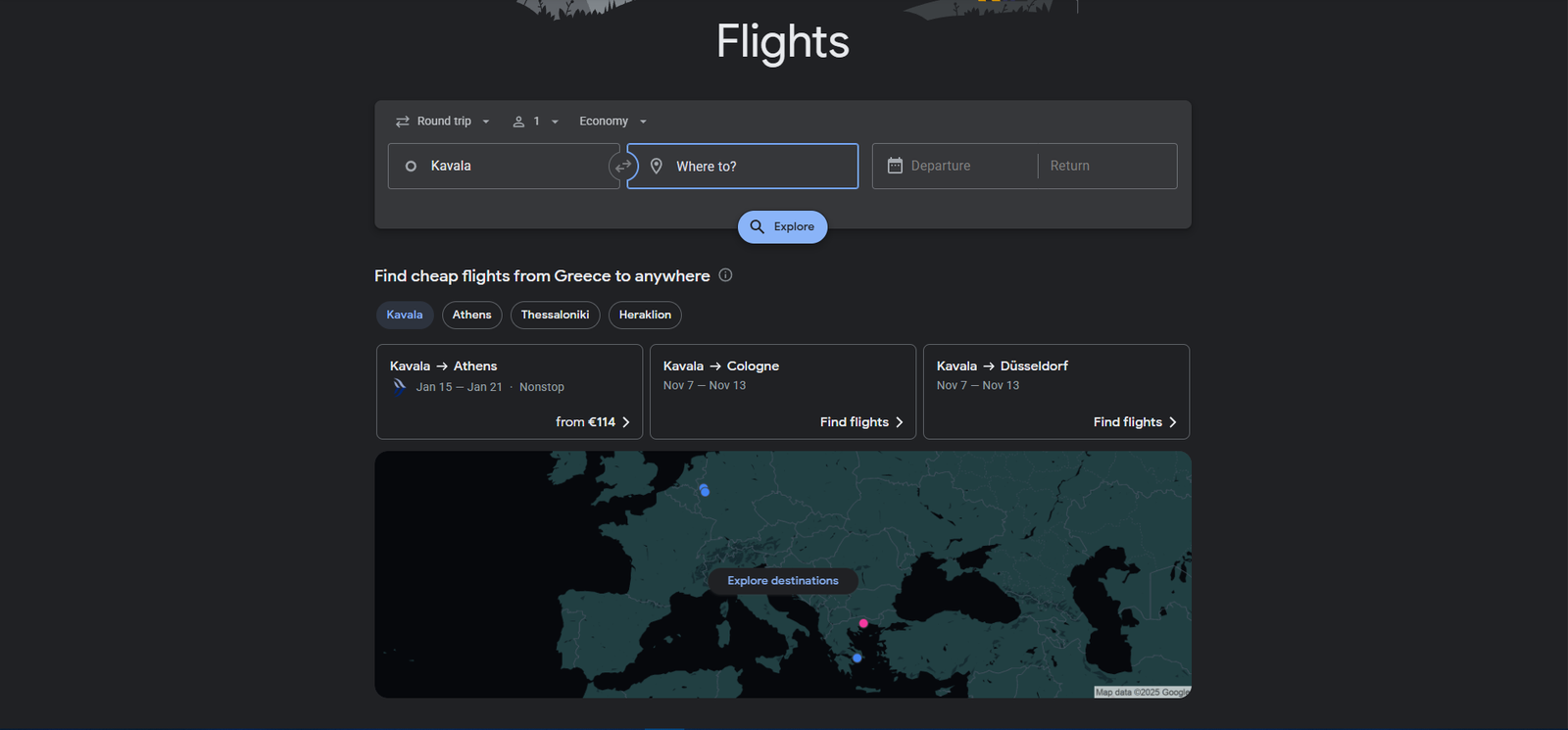Click the Where to destination field
The width and height of the screenshot is (1568, 730).
pos(743,167)
